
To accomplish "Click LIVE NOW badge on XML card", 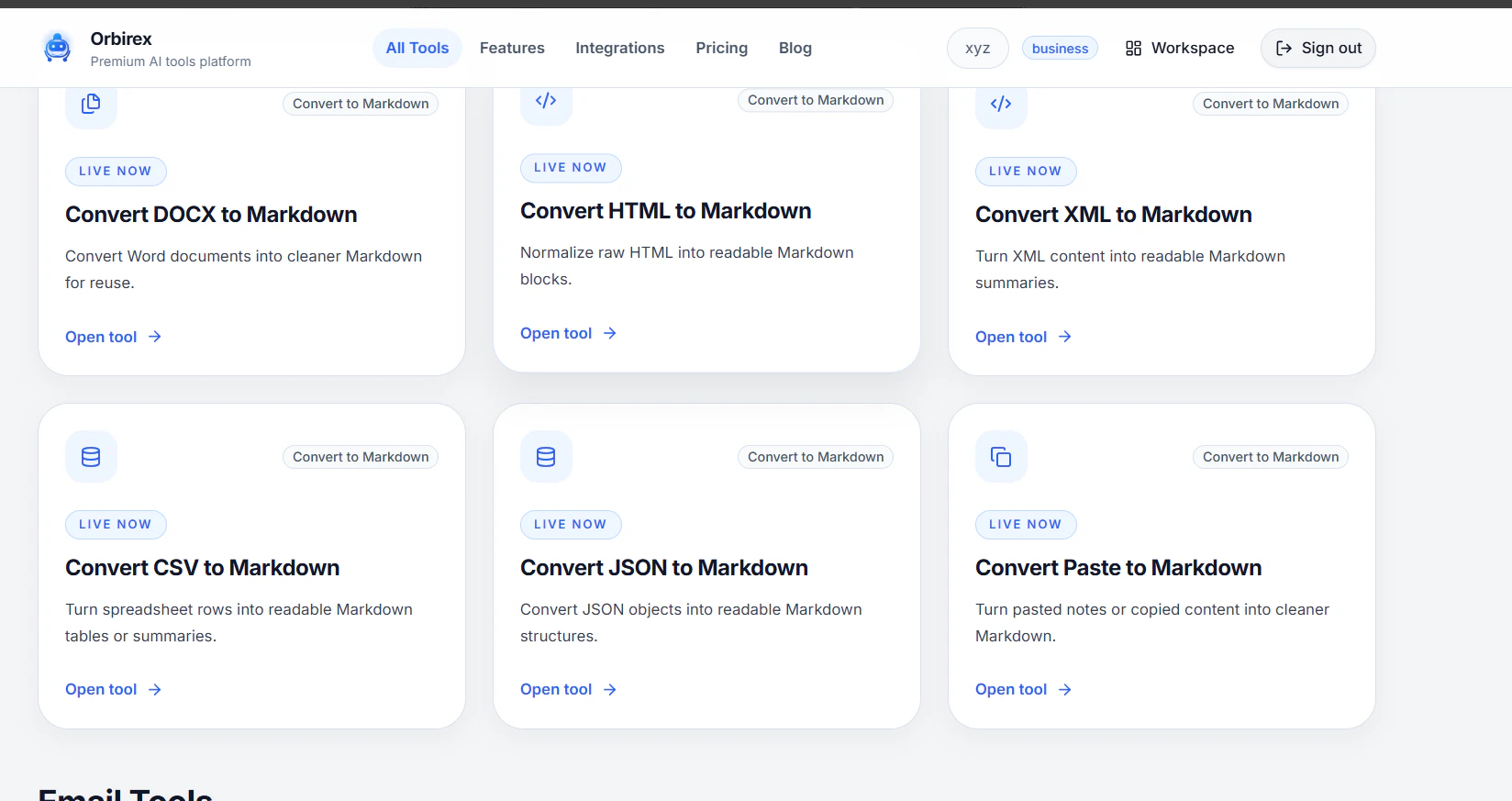I will 1026,172.
